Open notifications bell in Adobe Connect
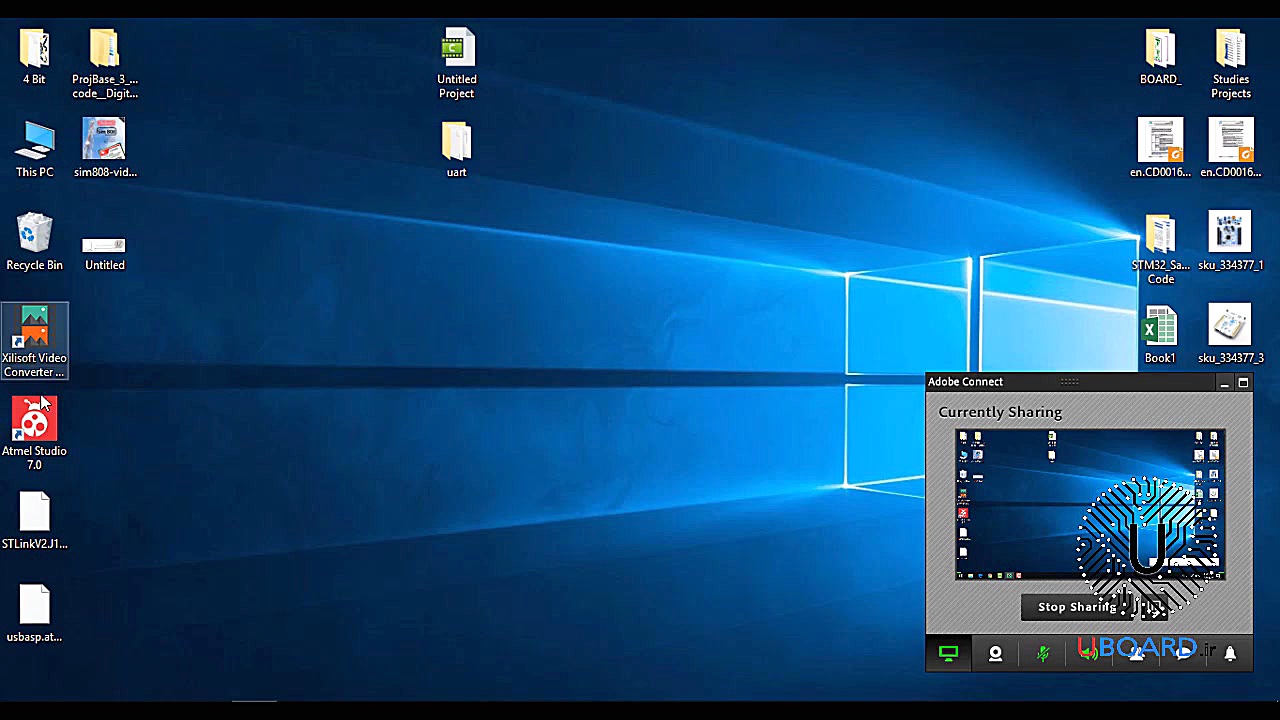Image resolution: width=1280 pixels, height=720 pixels. click(1231, 653)
